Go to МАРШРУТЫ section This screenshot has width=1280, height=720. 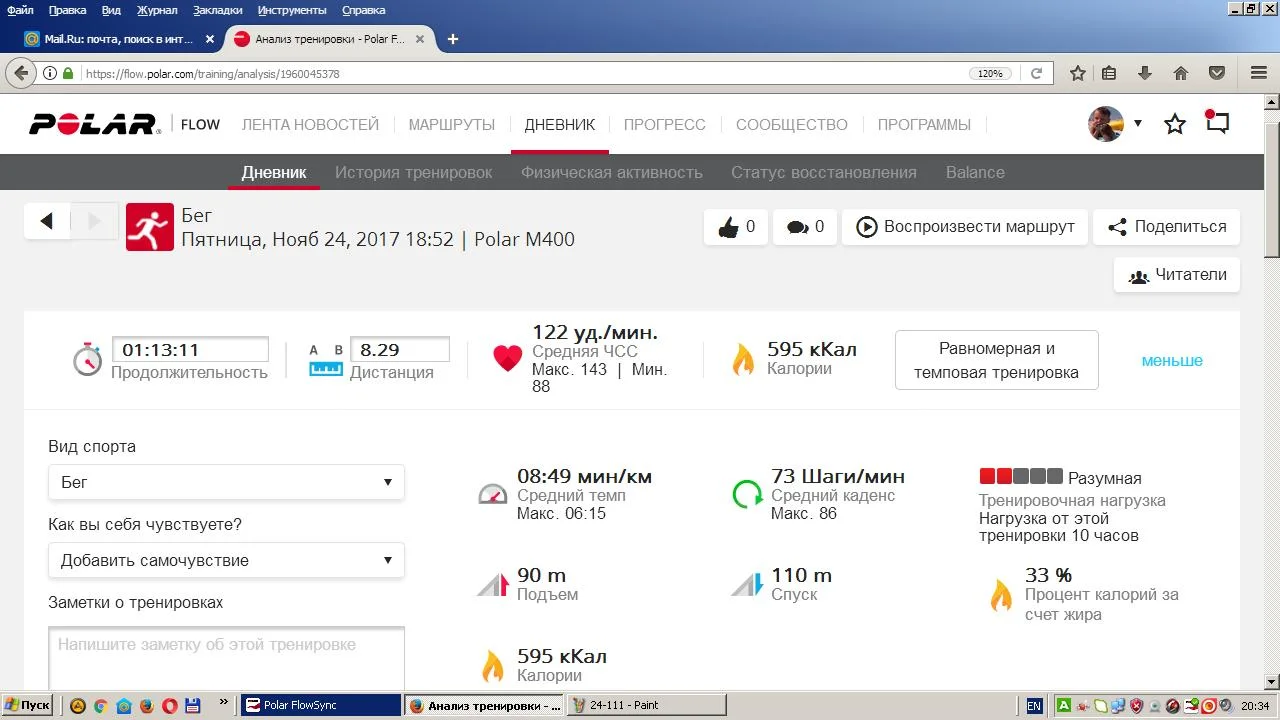point(452,125)
